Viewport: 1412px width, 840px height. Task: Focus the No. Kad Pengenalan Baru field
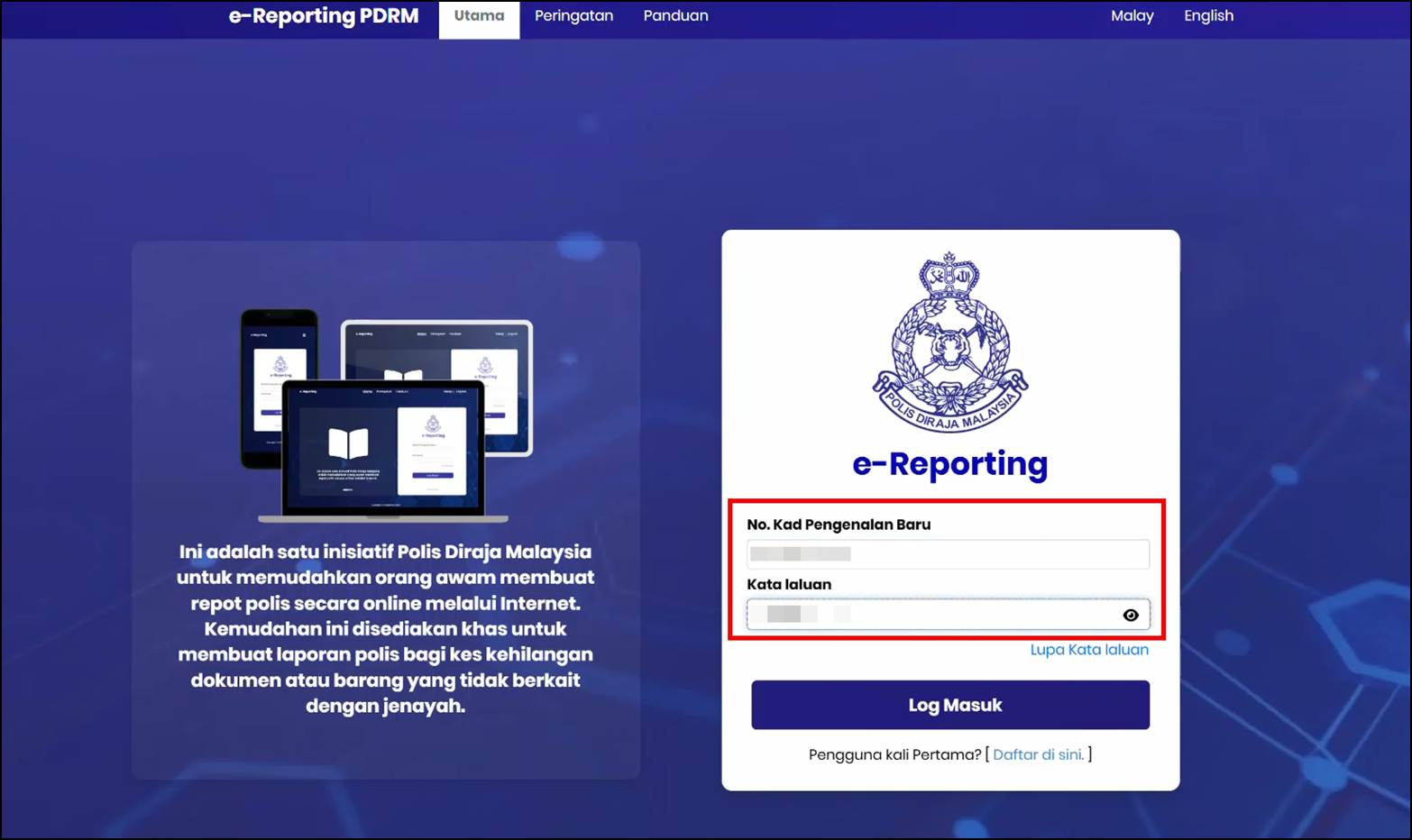948,553
